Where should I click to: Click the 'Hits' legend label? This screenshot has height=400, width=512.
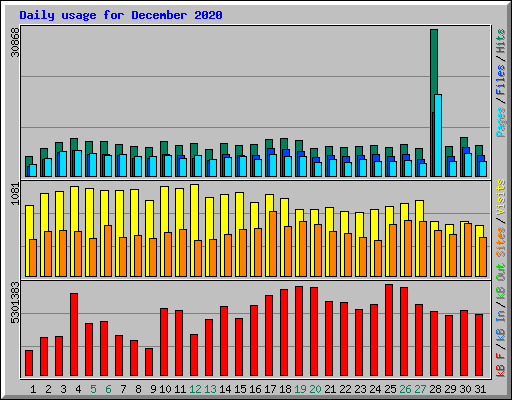pos(501,41)
